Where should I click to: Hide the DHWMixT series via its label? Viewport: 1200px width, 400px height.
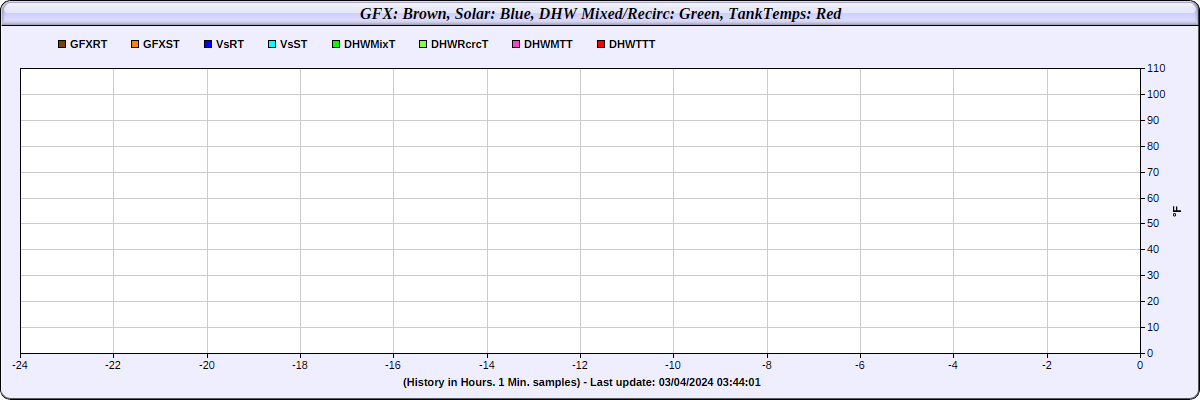370,45
